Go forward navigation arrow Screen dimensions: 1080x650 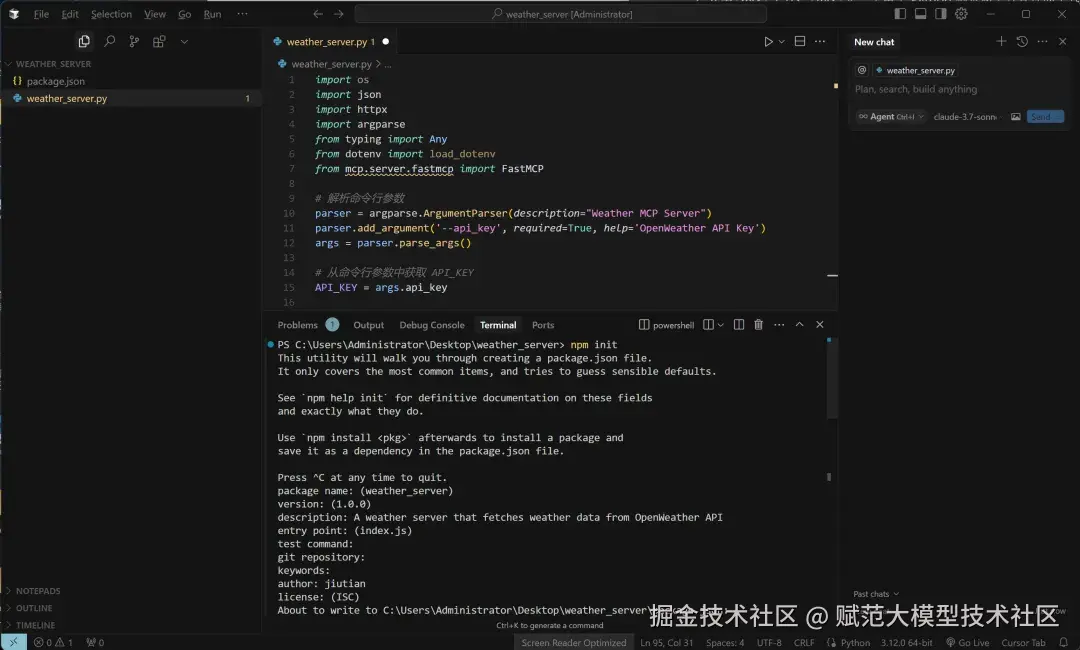click(x=338, y=14)
